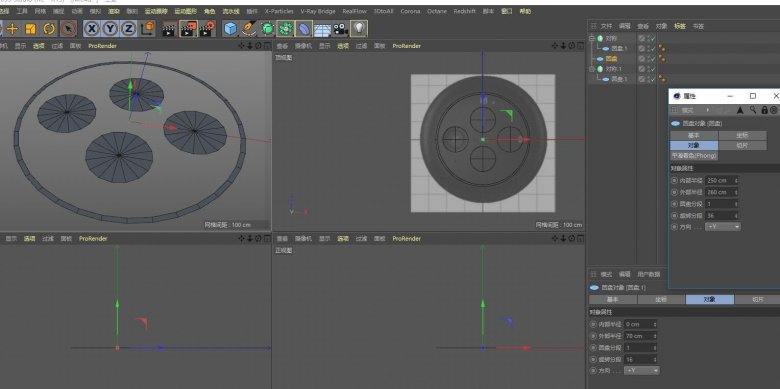Toggle the Z axis lock
The height and width of the screenshot is (389, 780).
click(128, 29)
